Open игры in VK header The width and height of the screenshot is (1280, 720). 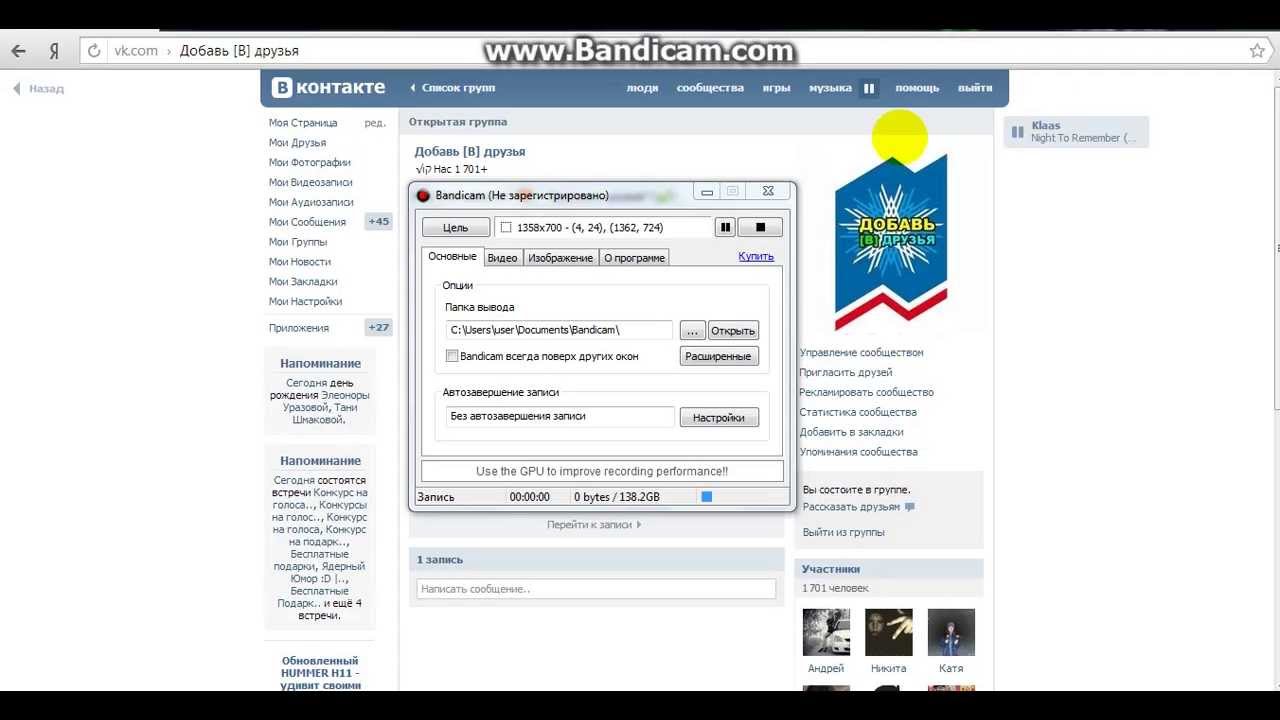[777, 88]
